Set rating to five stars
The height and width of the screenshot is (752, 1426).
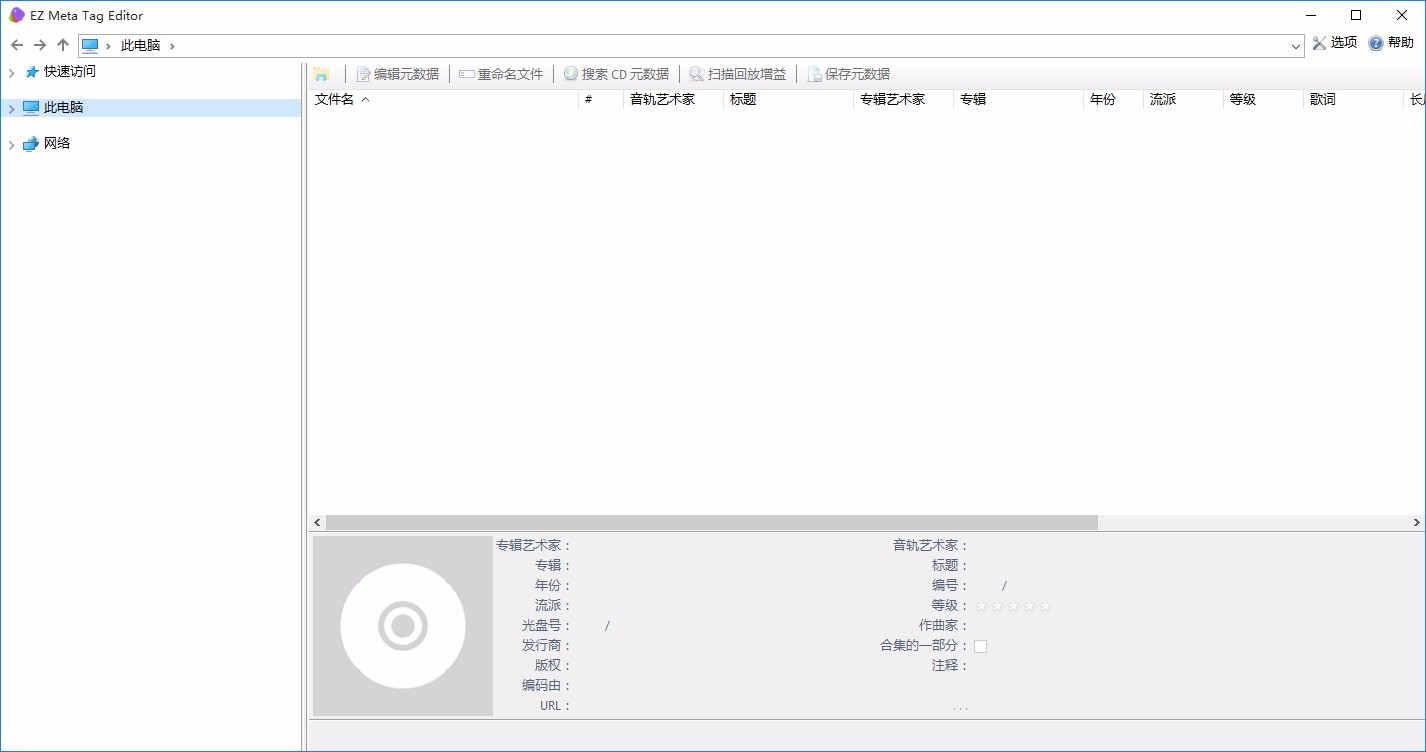pyautogui.click(x=1045, y=606)
